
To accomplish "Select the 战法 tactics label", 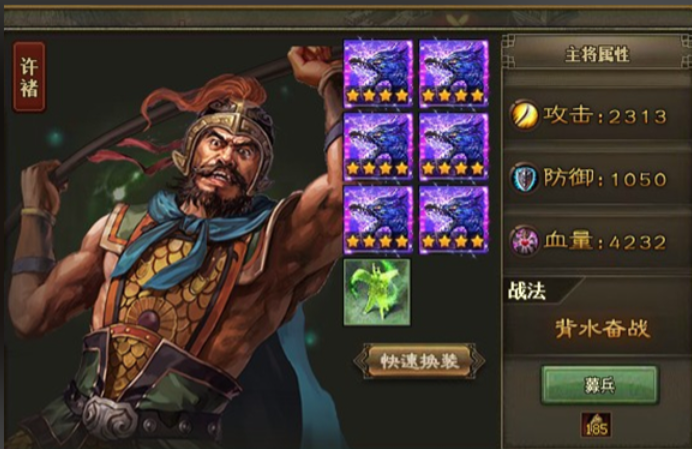I will [527, 291].
